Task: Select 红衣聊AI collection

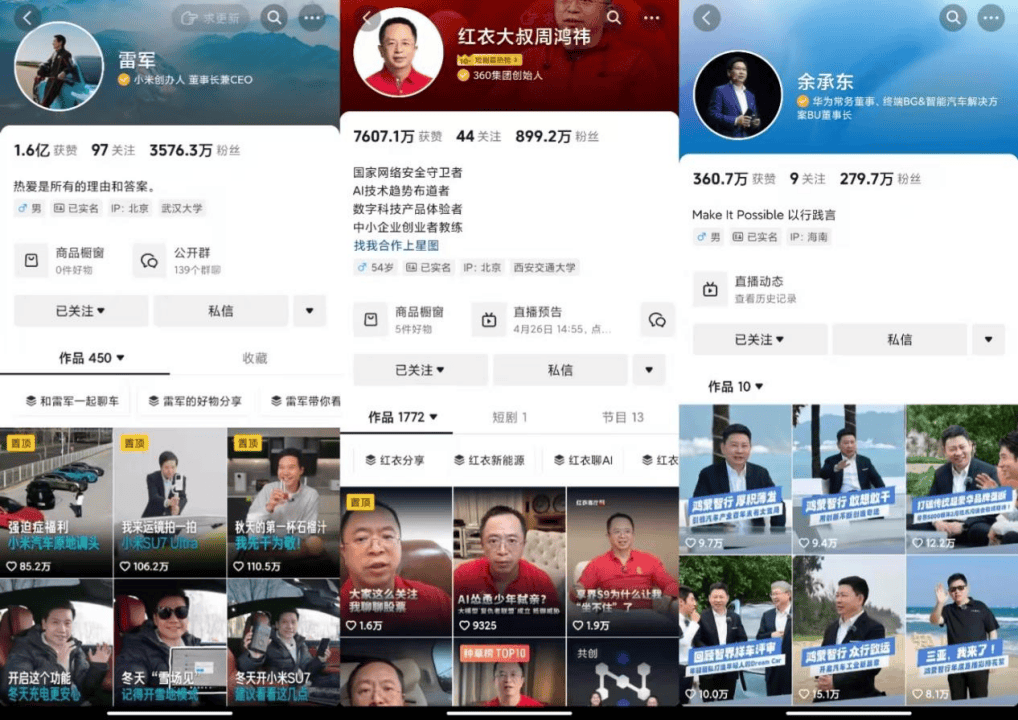Action: point(584,460)
